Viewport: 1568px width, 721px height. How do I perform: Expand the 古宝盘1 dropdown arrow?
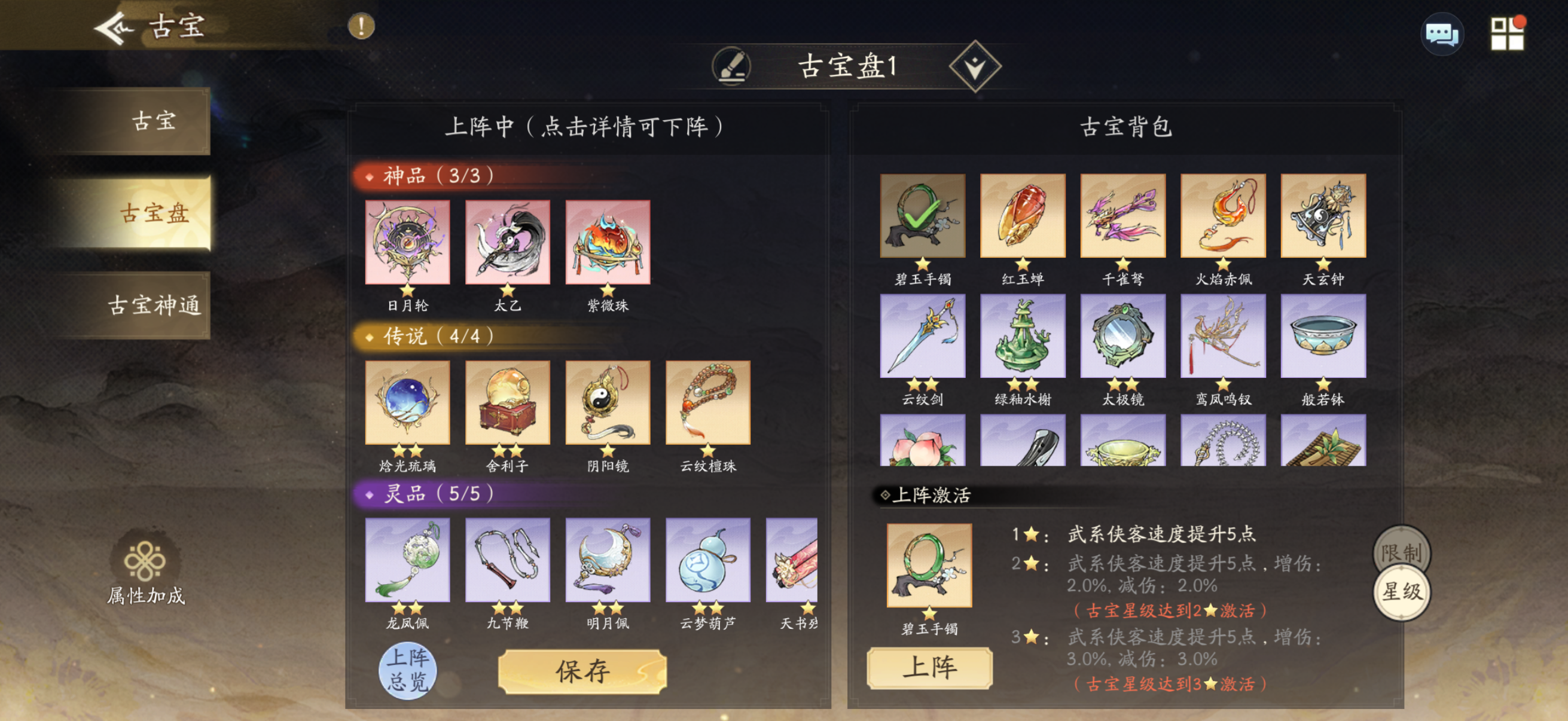click(975, 66)
